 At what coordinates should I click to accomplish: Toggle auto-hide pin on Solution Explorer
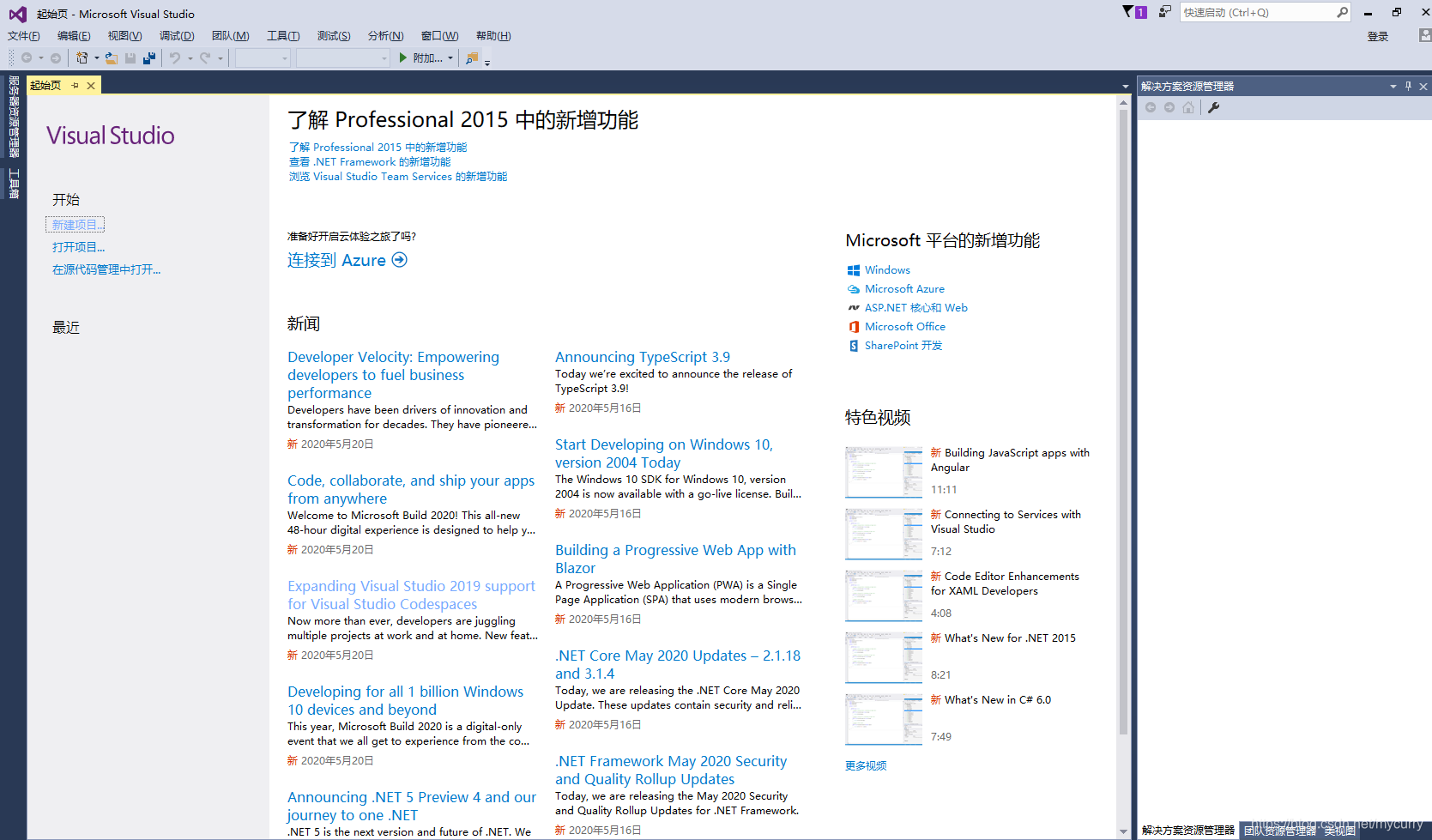[1408, 86]
